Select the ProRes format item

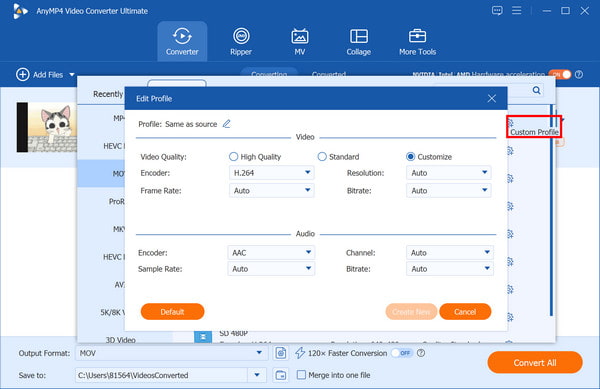tap(101, 201)
